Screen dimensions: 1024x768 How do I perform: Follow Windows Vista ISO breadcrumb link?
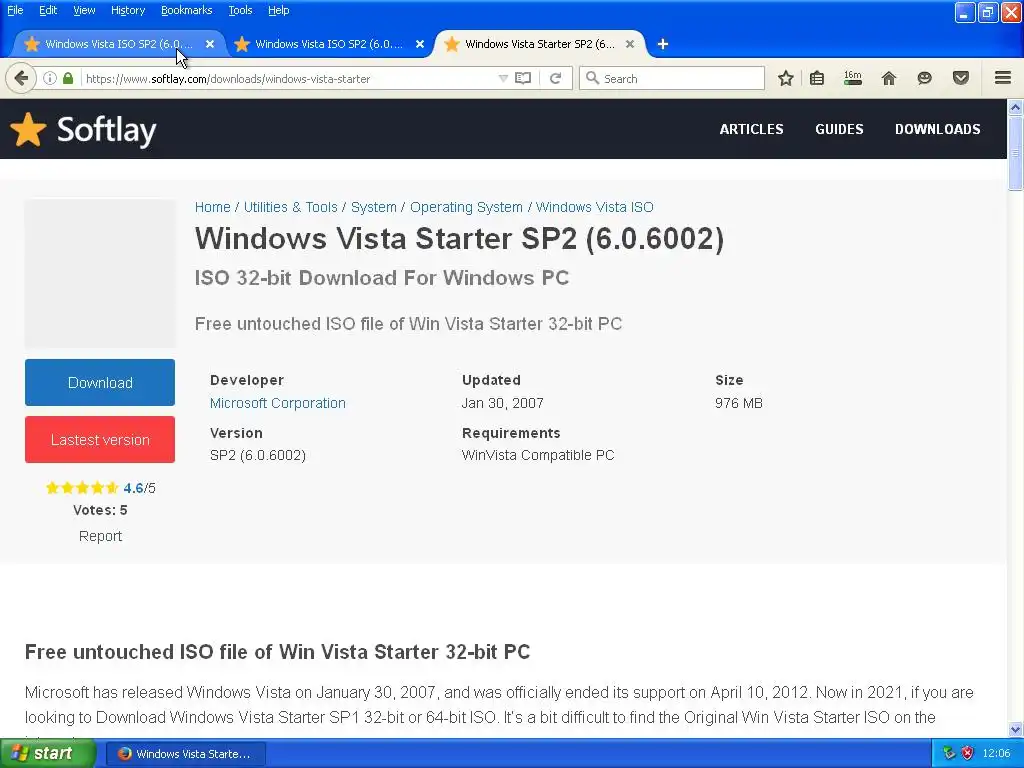pyautogui.click(x=594, y=207)
